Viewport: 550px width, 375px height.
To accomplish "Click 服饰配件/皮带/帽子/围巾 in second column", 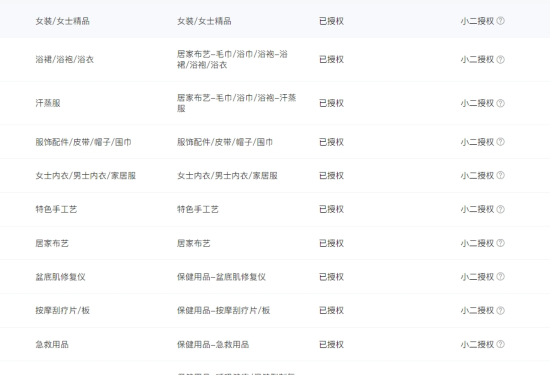I will click(x=225, y=142).
